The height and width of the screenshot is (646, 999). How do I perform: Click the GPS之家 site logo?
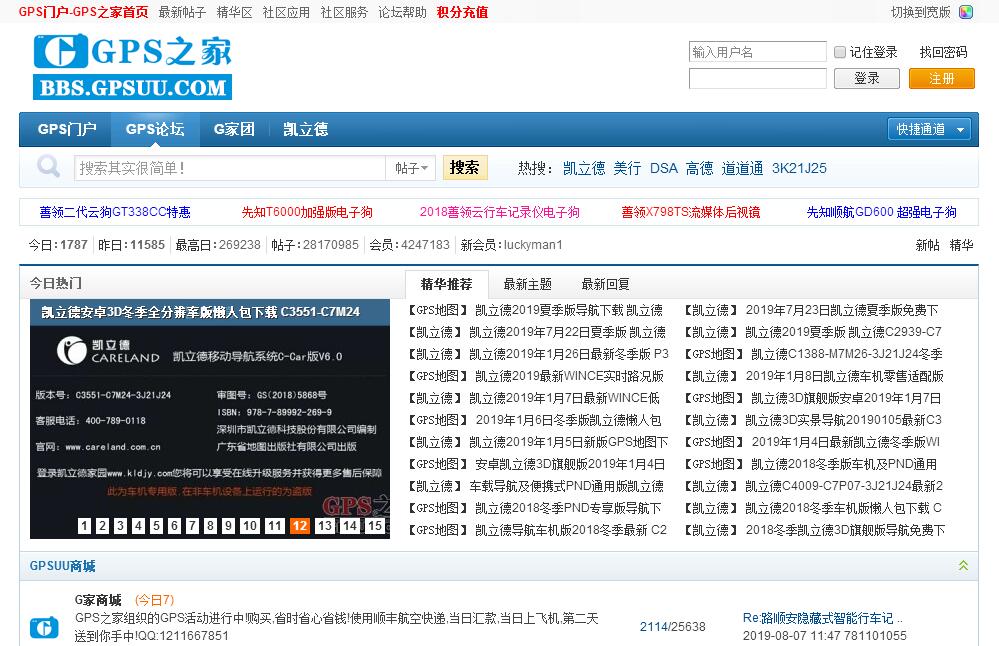click(x=132, y=66)
